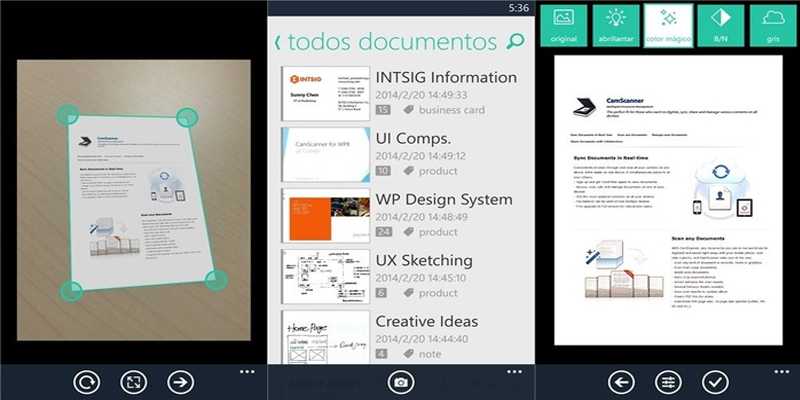The height and width of the screenshot is (400, 800).
Task: Tap product tag under UX Sketching
Action: (x=430, y=293)
